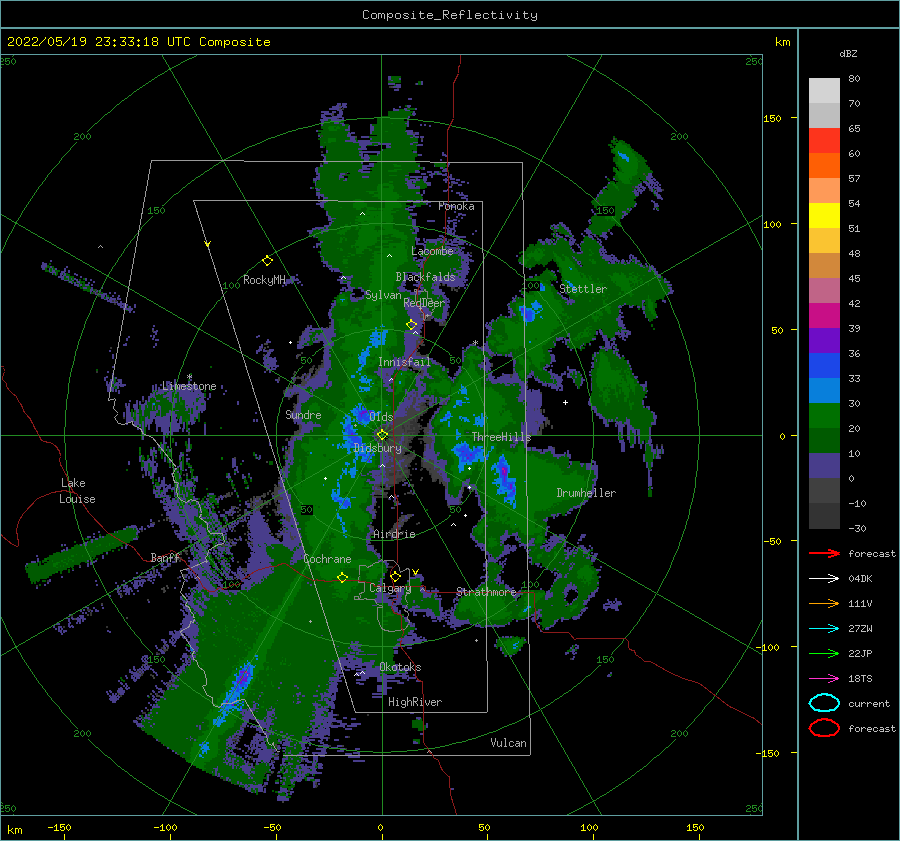Select the yellow 54 dBZ color swatch
Screen dimensions: 900x841
[824, 215]
